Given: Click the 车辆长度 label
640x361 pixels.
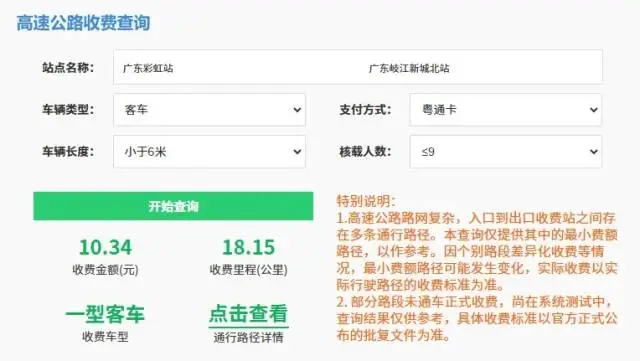Looking at the screenshot, I should point(68,152).
